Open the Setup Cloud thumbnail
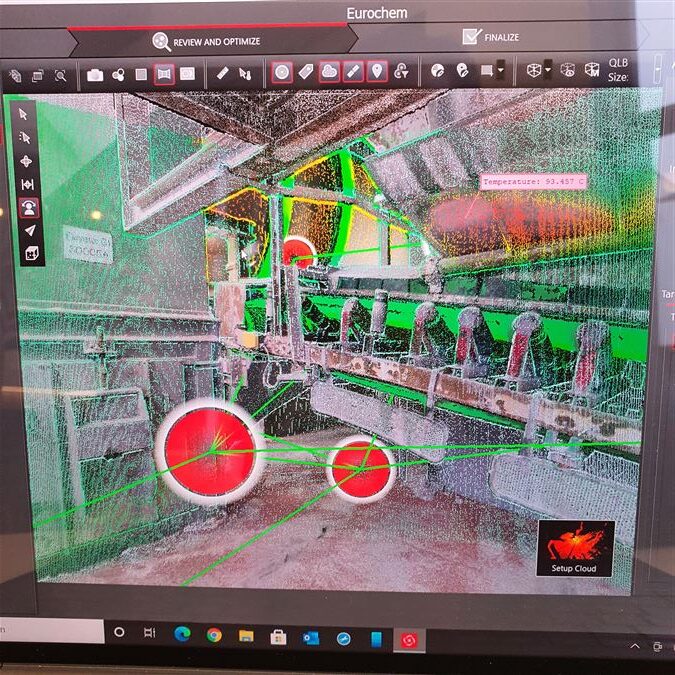Screen dimensions: 675x675 pos(576,548)
